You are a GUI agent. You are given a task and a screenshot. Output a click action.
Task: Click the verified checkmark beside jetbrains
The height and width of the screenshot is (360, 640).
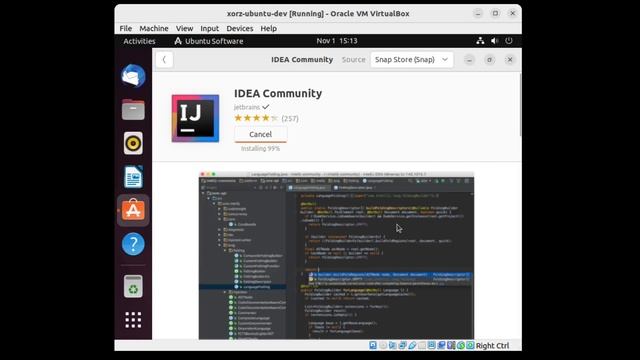(266, 107)
